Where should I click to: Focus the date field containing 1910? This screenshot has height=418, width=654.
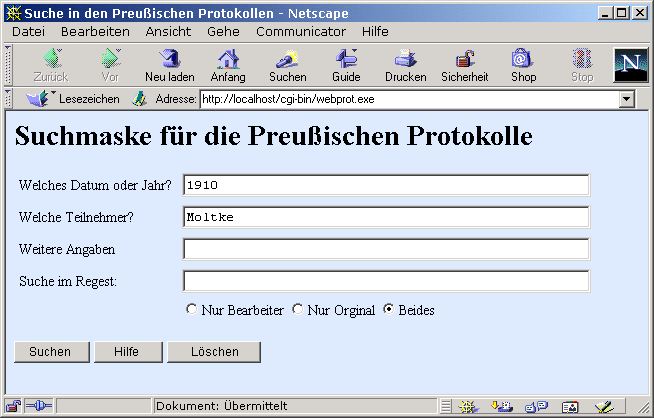(386, 185)
